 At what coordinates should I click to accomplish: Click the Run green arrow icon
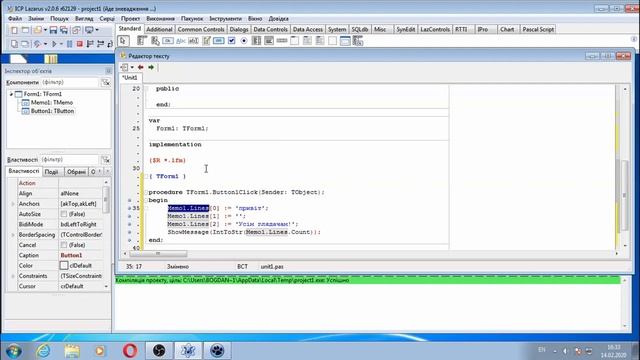click(x=54, y=44)
